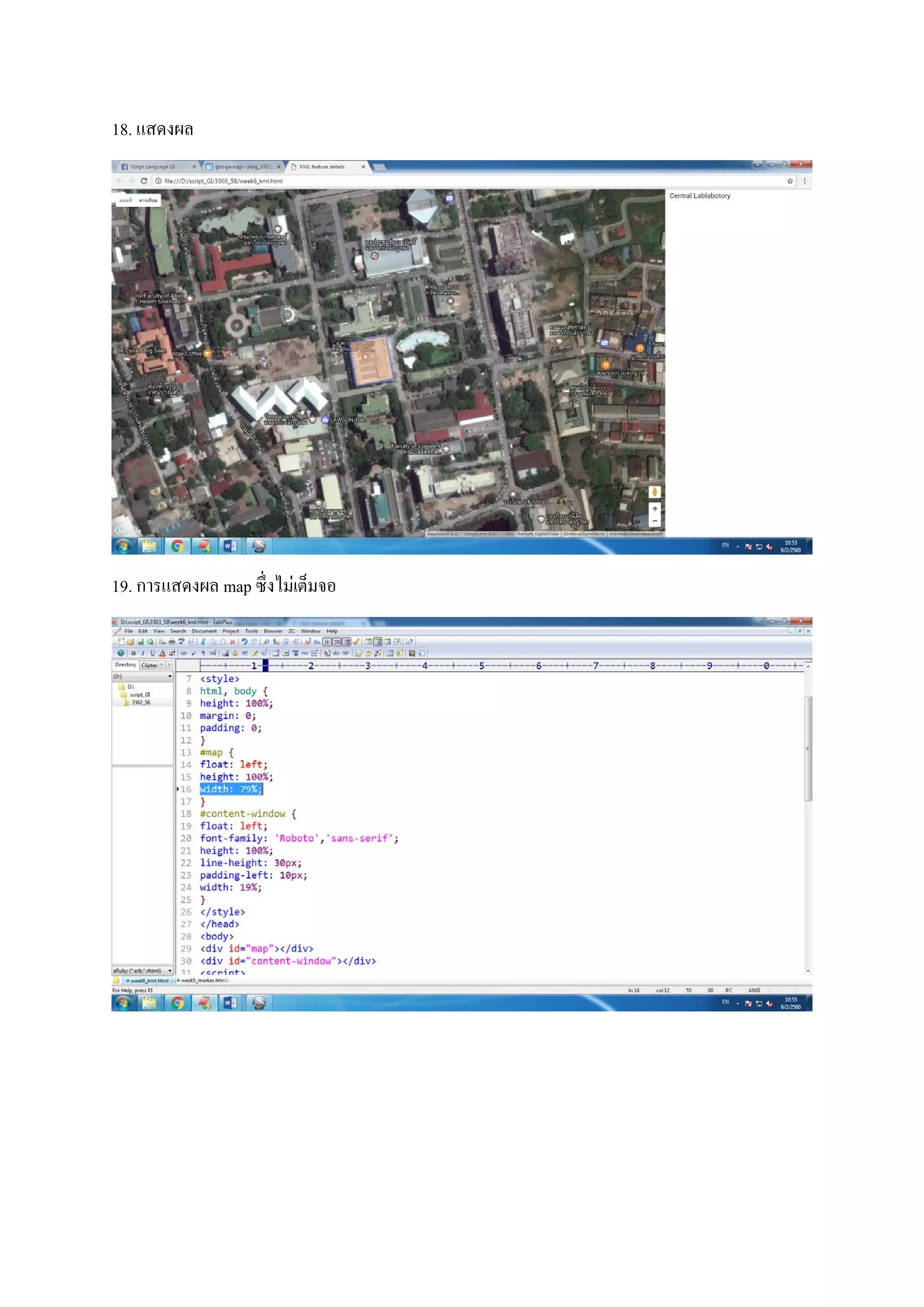Open Tools menu in EditPlus
The width and height of the screenshot is (924, 1307).
tap(251, 631)
